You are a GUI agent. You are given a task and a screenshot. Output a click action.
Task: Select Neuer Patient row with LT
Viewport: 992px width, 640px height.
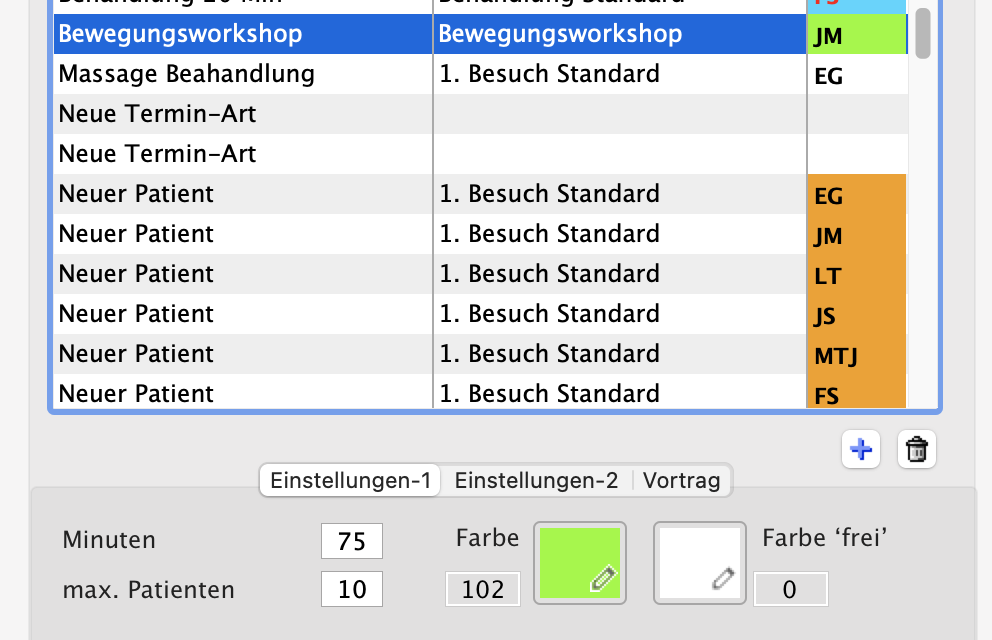click(x=136, y=274)
